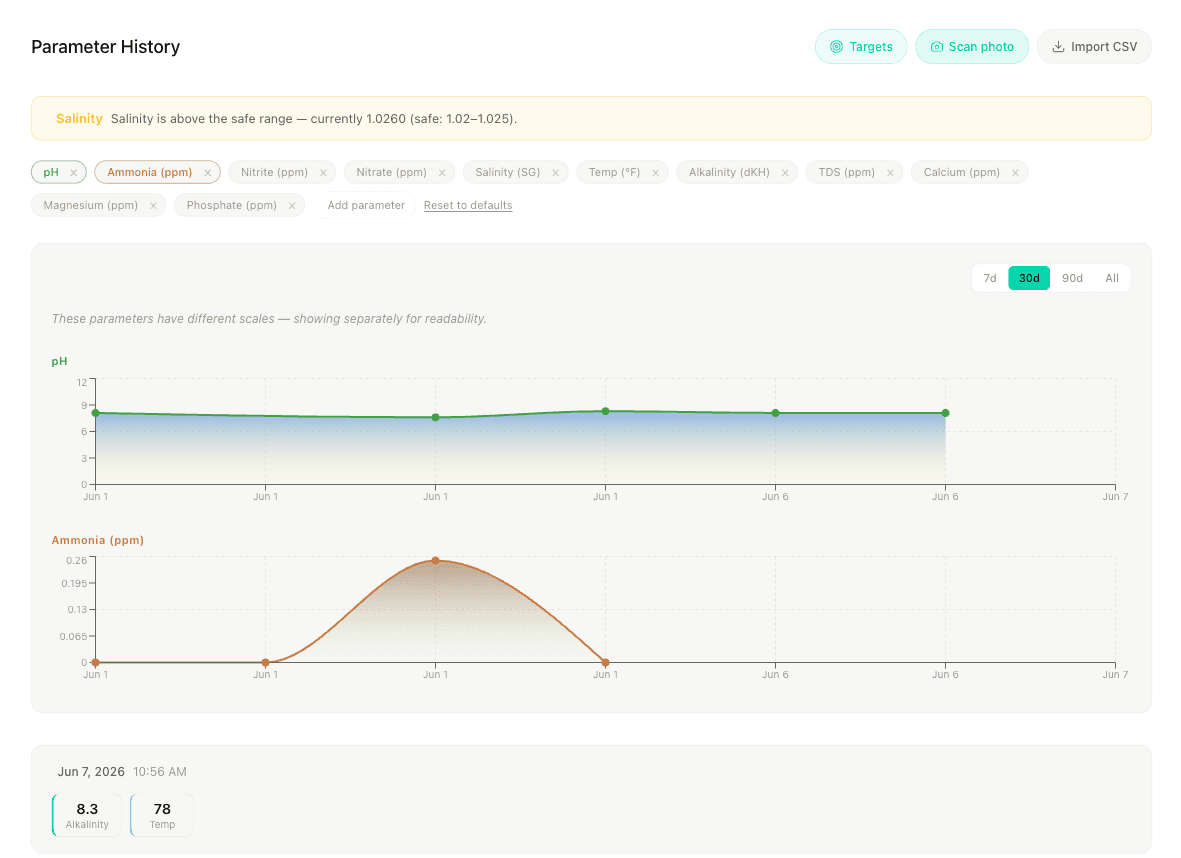Toggle the Calcium (ppm) parameter label
This screenshot has height=858, width=1181.
[x=962, y=173]
